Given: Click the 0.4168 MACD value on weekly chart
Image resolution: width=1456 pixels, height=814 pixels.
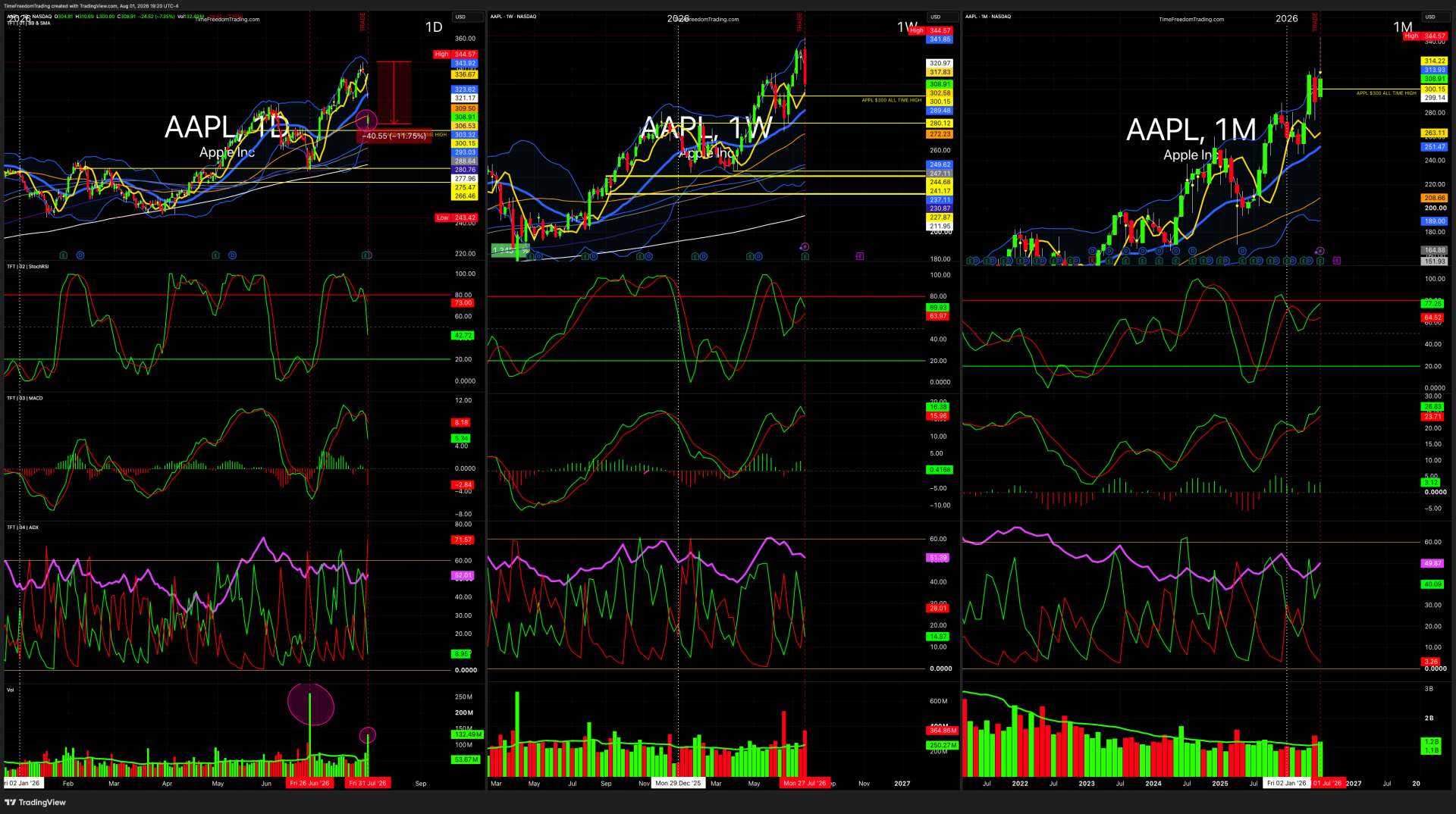Looking at the screenshot, I should 940,470.
